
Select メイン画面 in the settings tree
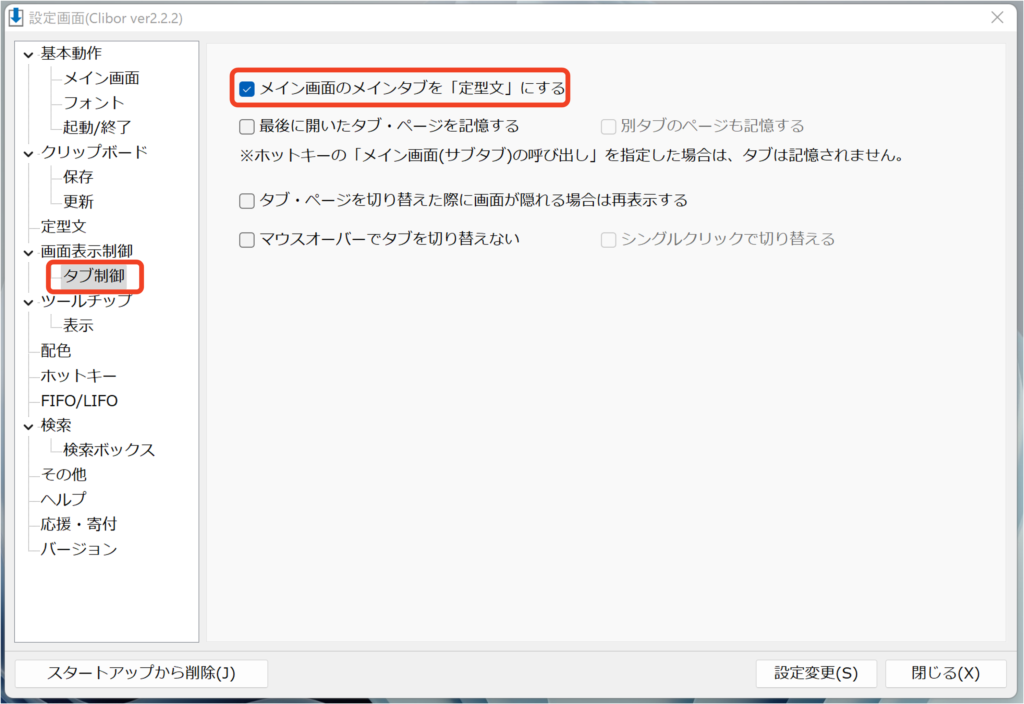pyautogui.click(x=101, y=78)
